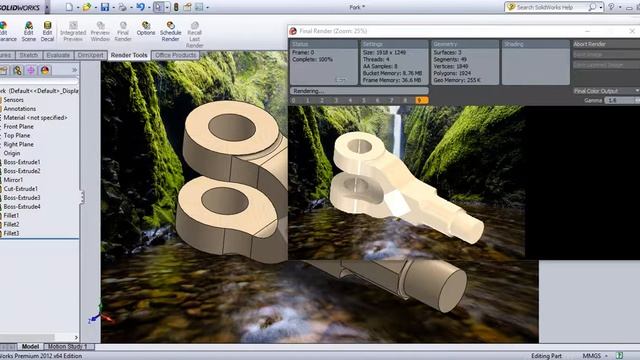The image size is (640, 360).
Task: Select Boss-Extrude3 feature
Action: point(22,198)
